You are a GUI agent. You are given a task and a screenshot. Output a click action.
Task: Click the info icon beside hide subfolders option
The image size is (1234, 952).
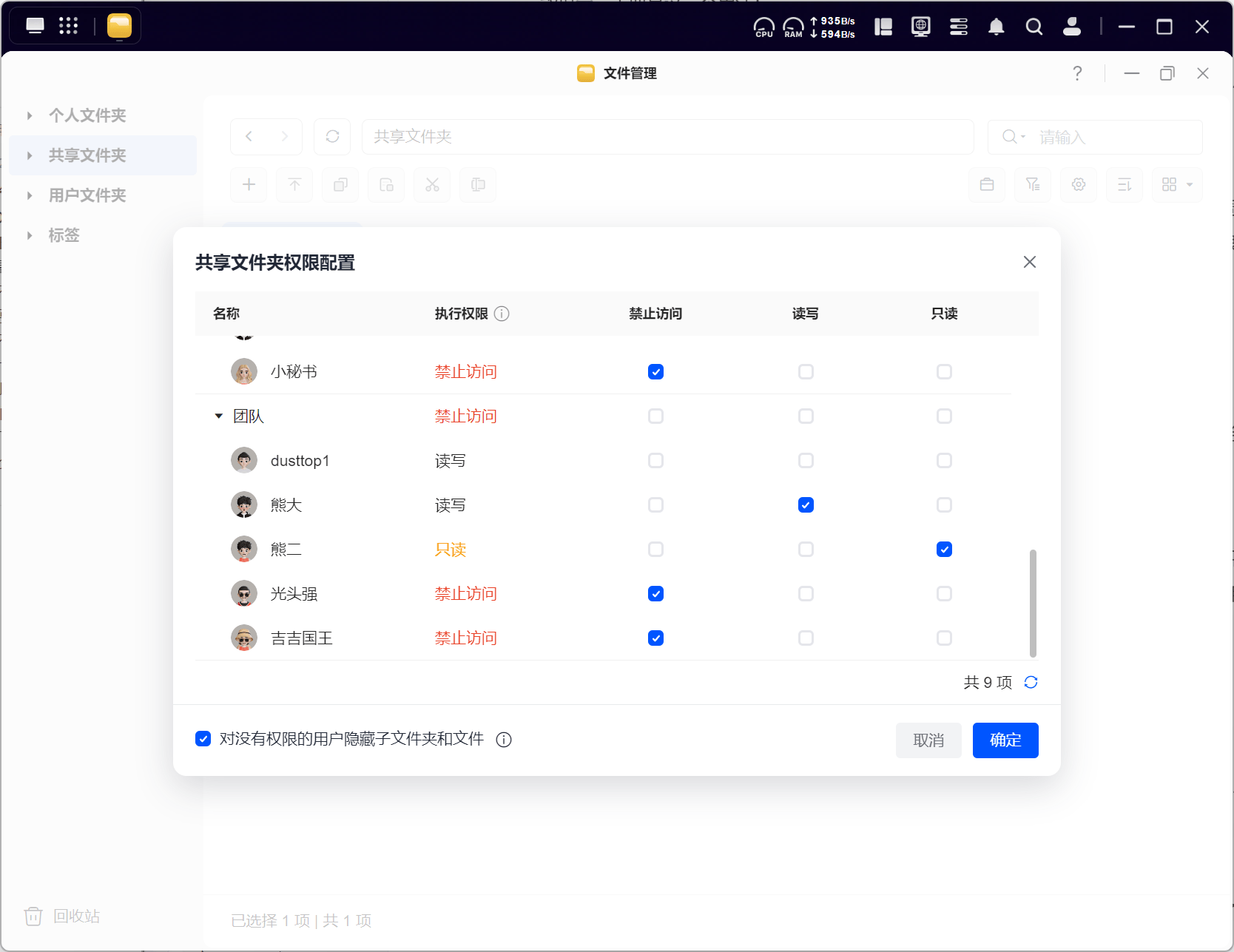504,740
